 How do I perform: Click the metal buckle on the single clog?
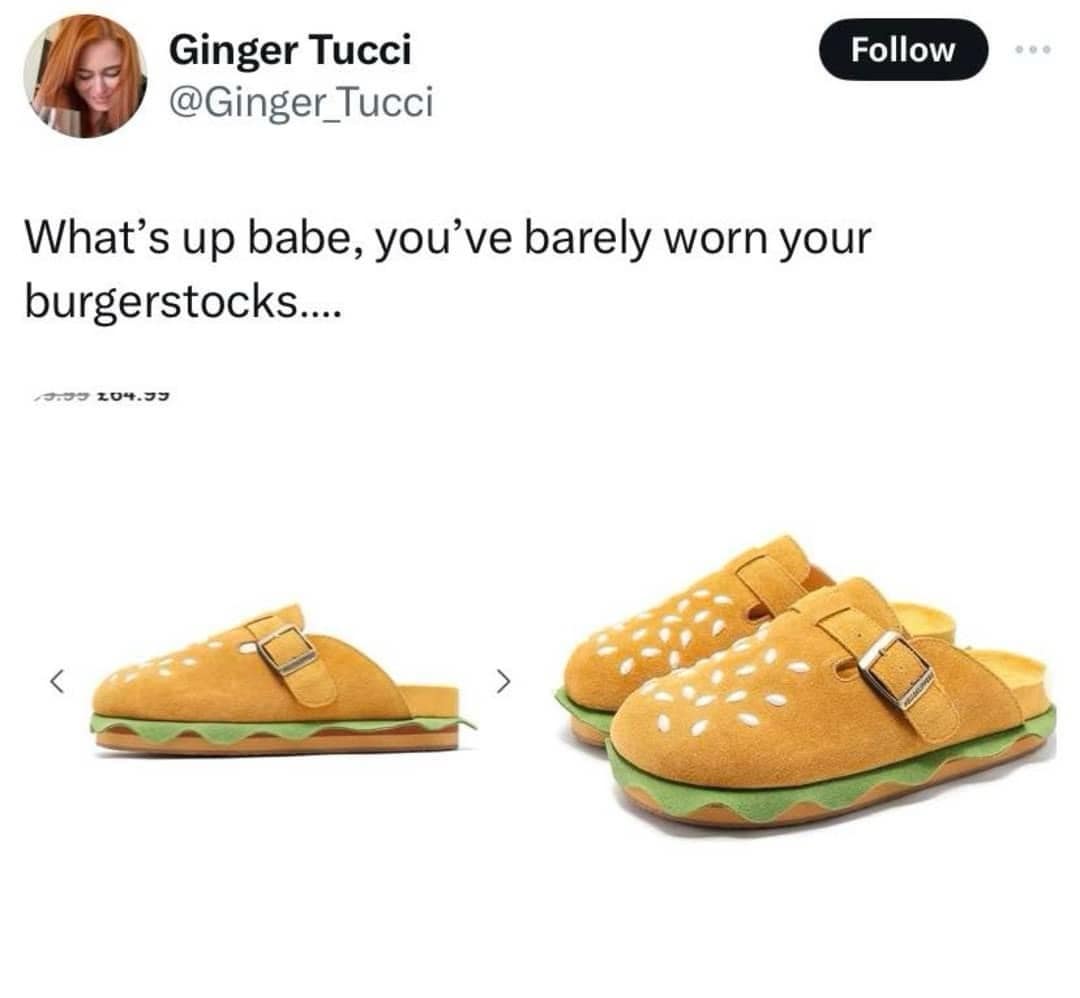tap(286, 649)
